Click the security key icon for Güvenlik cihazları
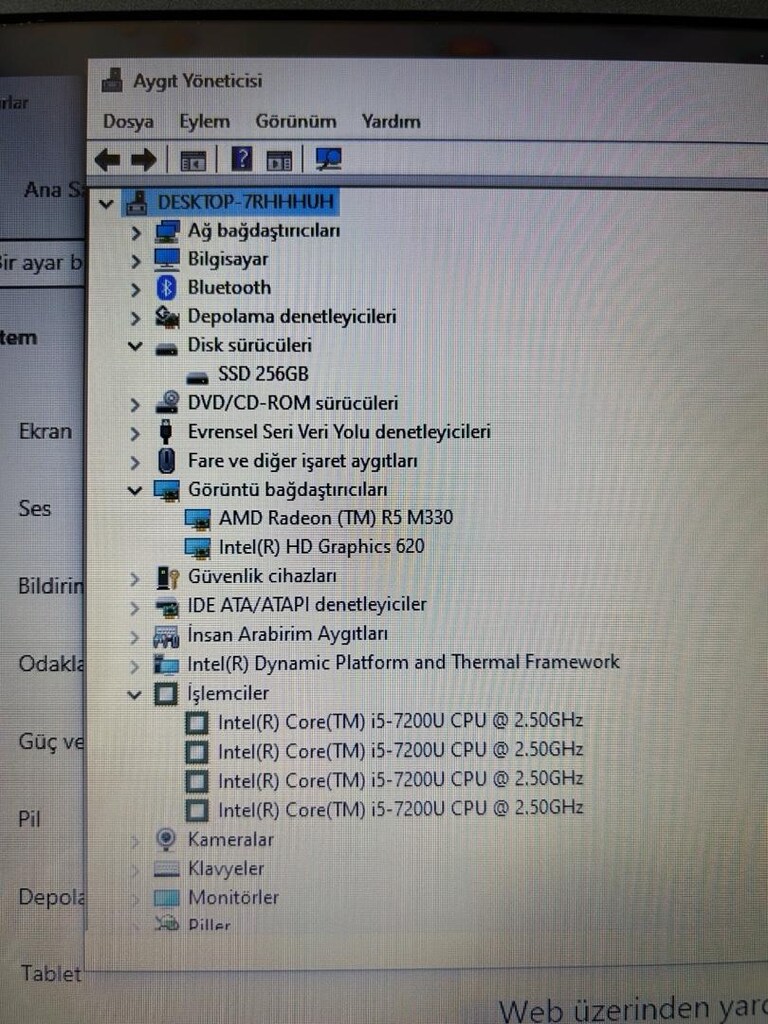This screenshot has height=1024, width=768. [x=167, y=577]
